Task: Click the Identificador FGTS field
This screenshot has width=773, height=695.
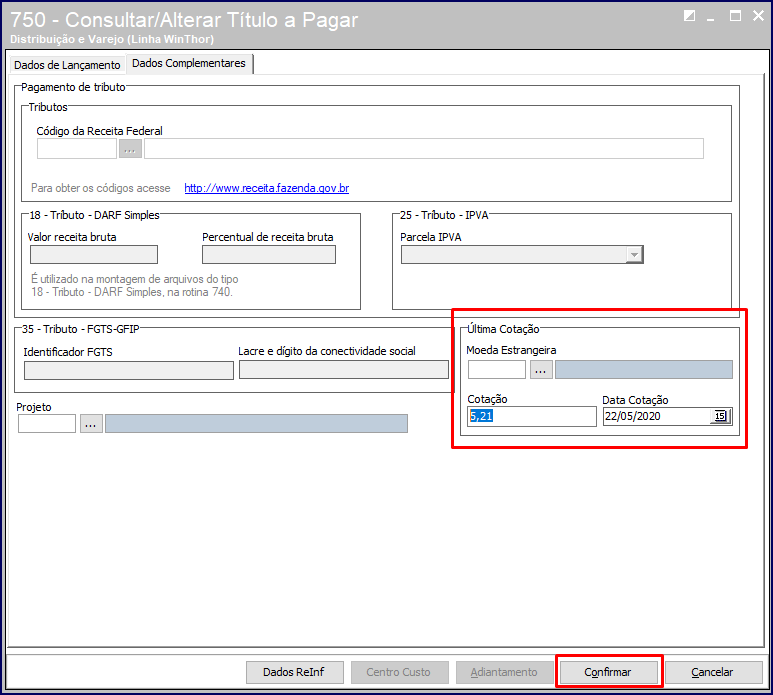Action: (x=129, y=371)
